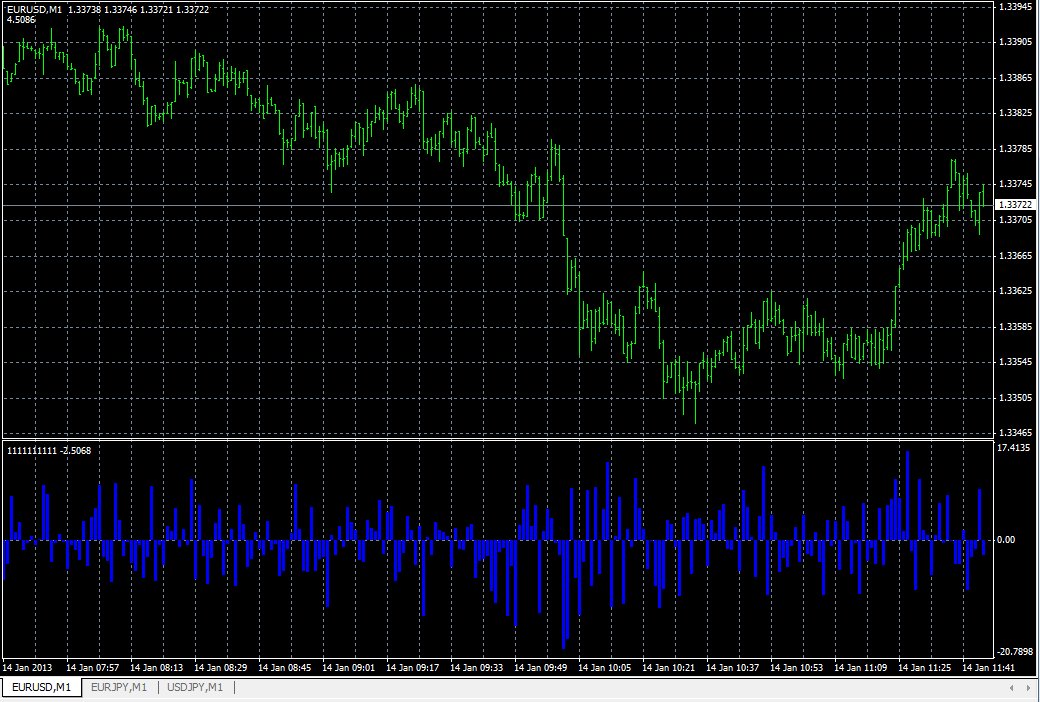Click the 14 Jan 10:05 time label
The height and width of the screenshot is (702, 1040).
click(605, 667)
